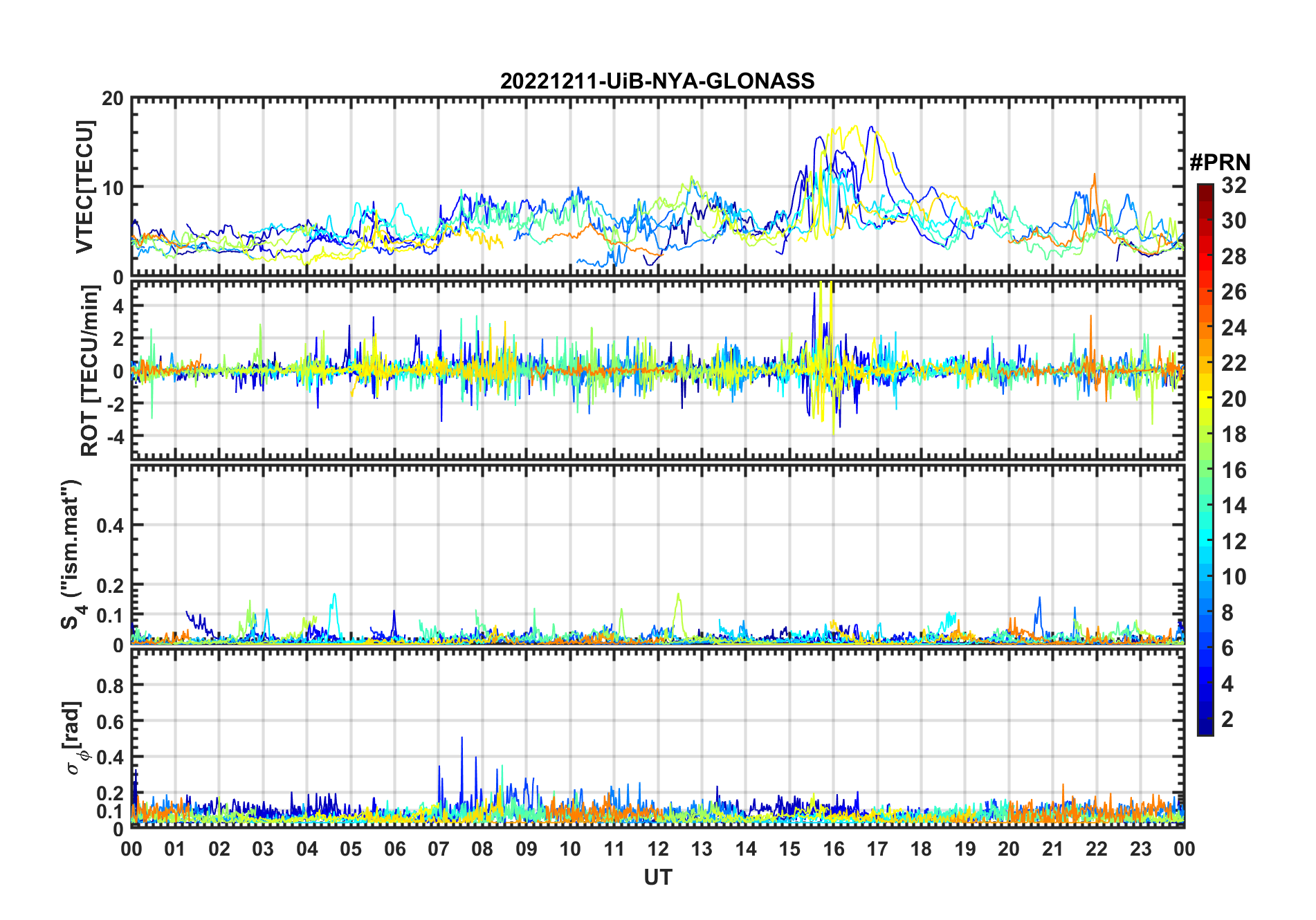Image resolution: width=1316 pixels, height=920 pixels.
Task: Click UT hour tick label 23
Action: [x=1141, y=849]
